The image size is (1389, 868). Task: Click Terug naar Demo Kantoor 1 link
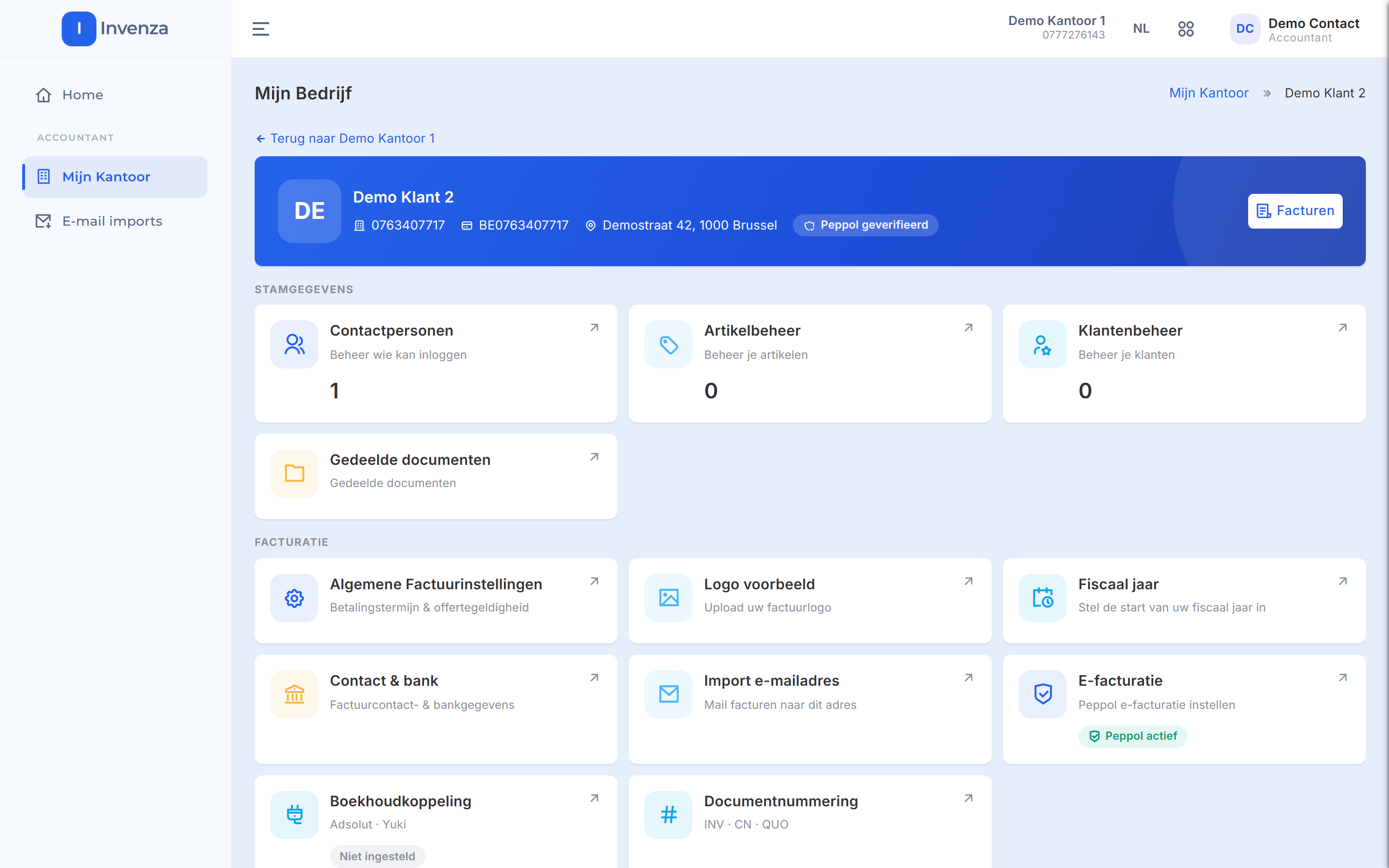[x=345, y=138]
